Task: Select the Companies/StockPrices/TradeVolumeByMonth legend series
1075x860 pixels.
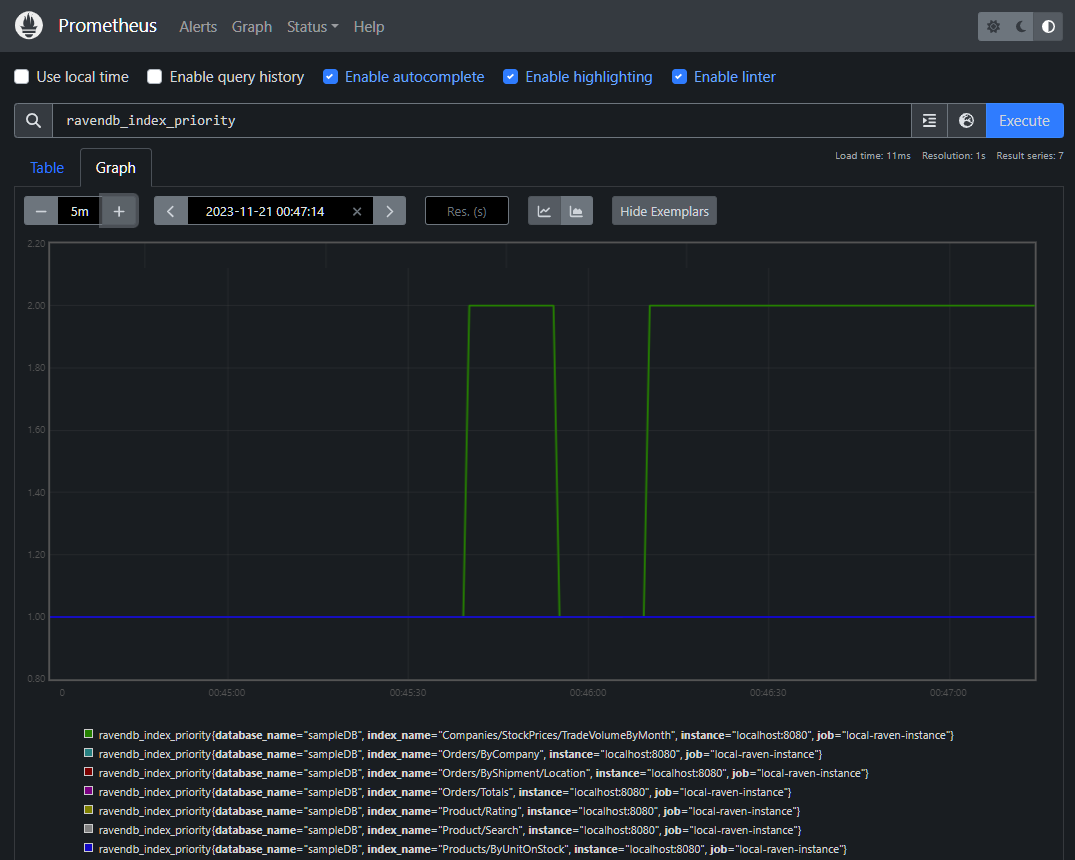Action: click(526, 735)
